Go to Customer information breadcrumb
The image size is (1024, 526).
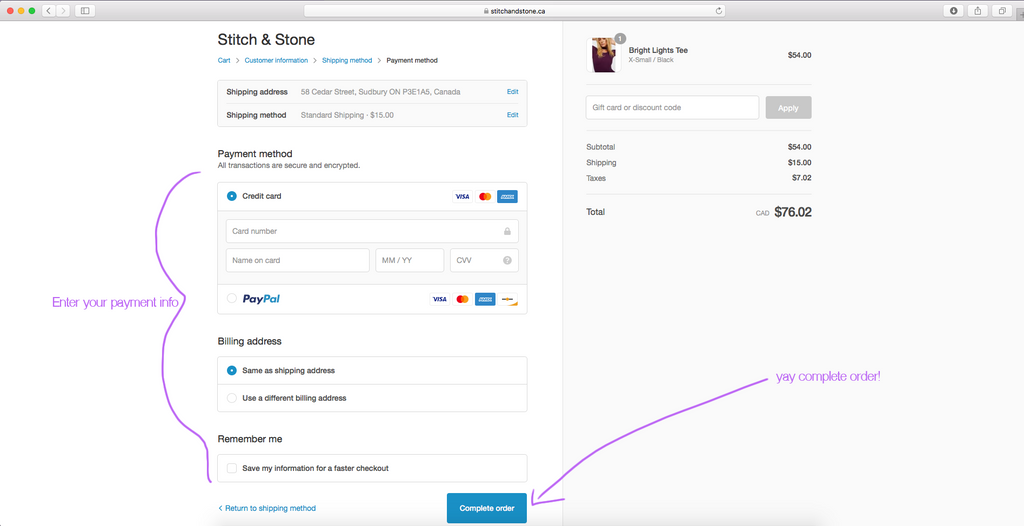(x=276, y=61)
